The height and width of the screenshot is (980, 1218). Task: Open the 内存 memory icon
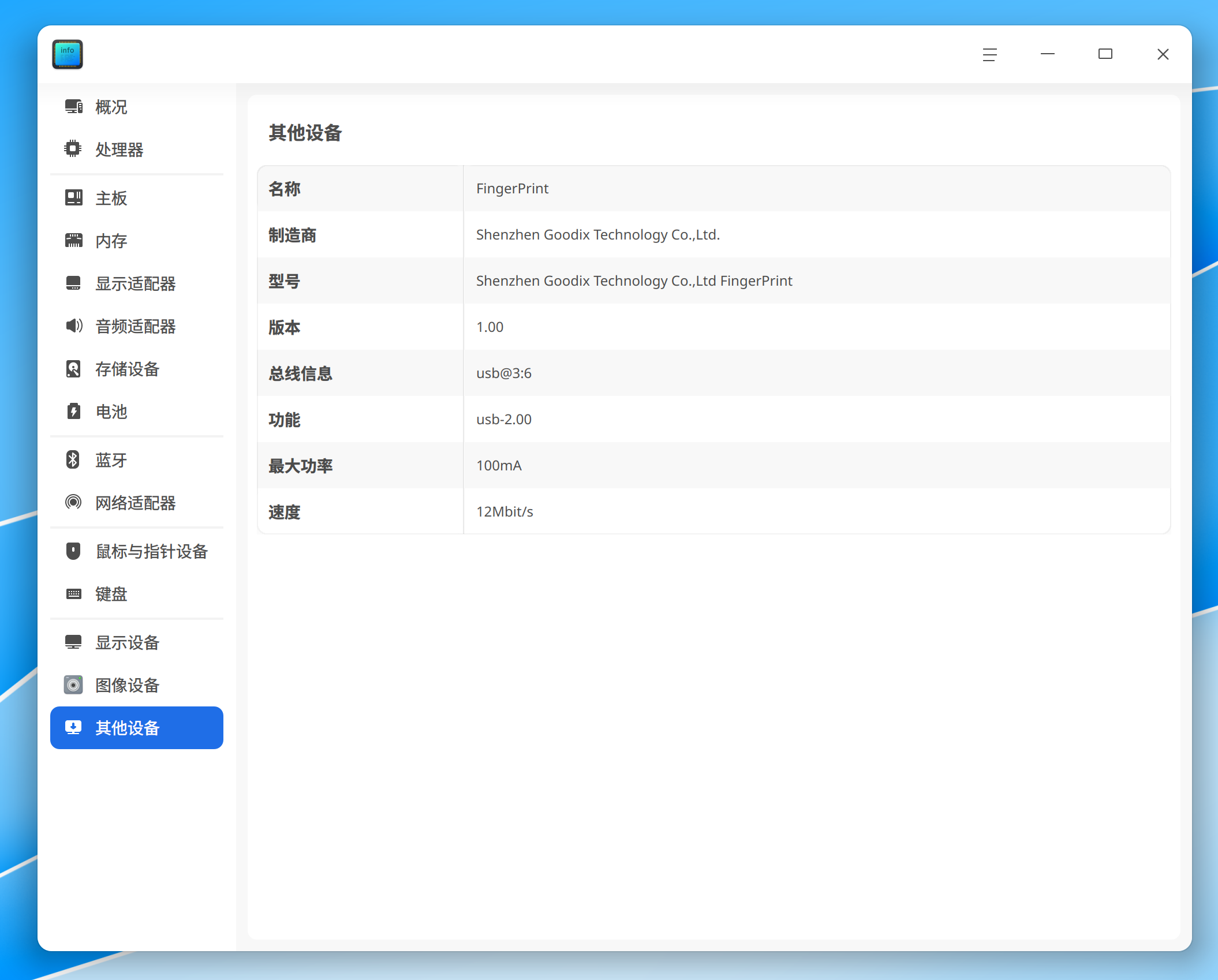pos(73,240)
